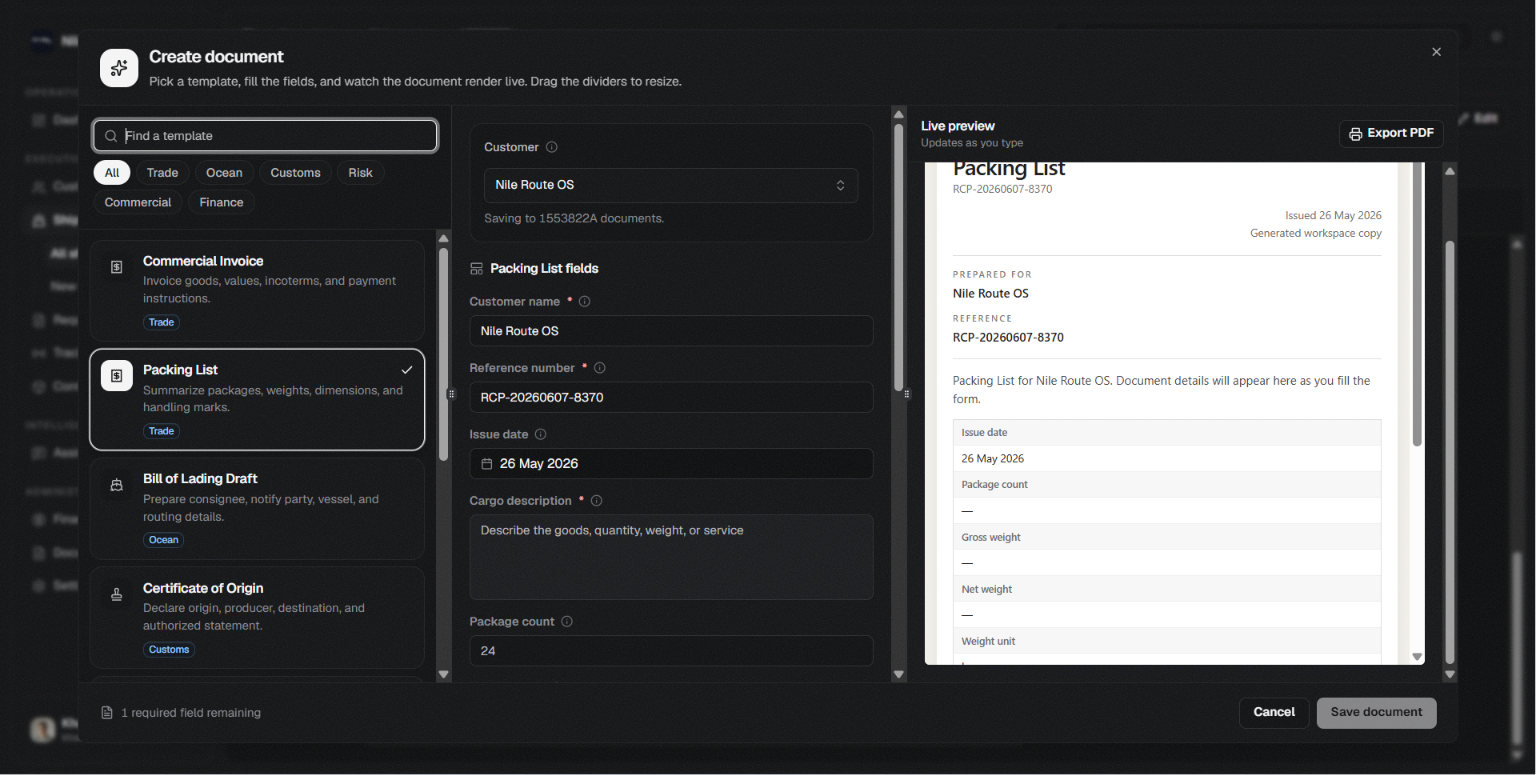This screenshot has width=1536, height=775.
Task: Choose the Bill of Lading Draft title
Action: pos(200,479)
